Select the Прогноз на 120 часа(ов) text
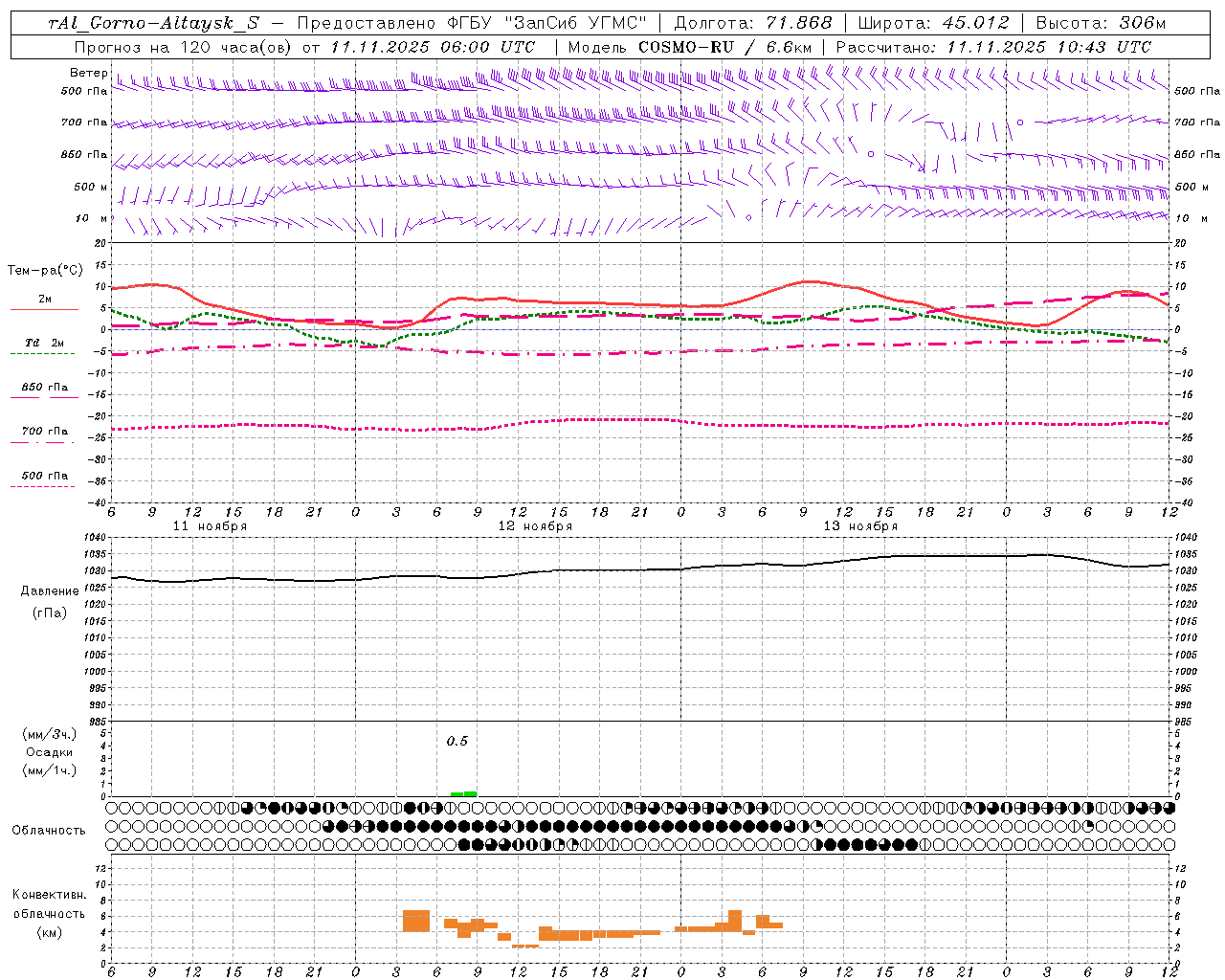 [x=184, y=47]
